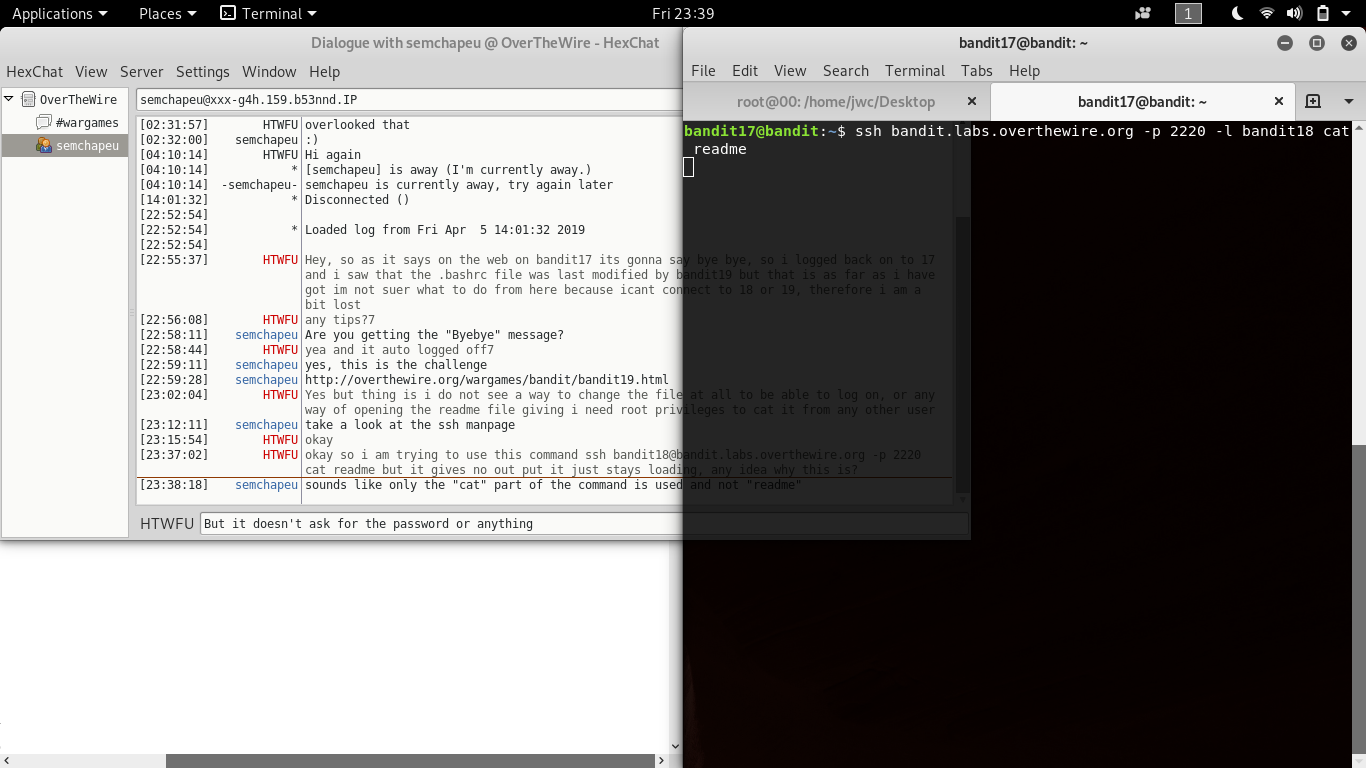Open the Terminal menu in terminal menubar
This screenshot has width=1366, height=768.
(x=915, y=71)
